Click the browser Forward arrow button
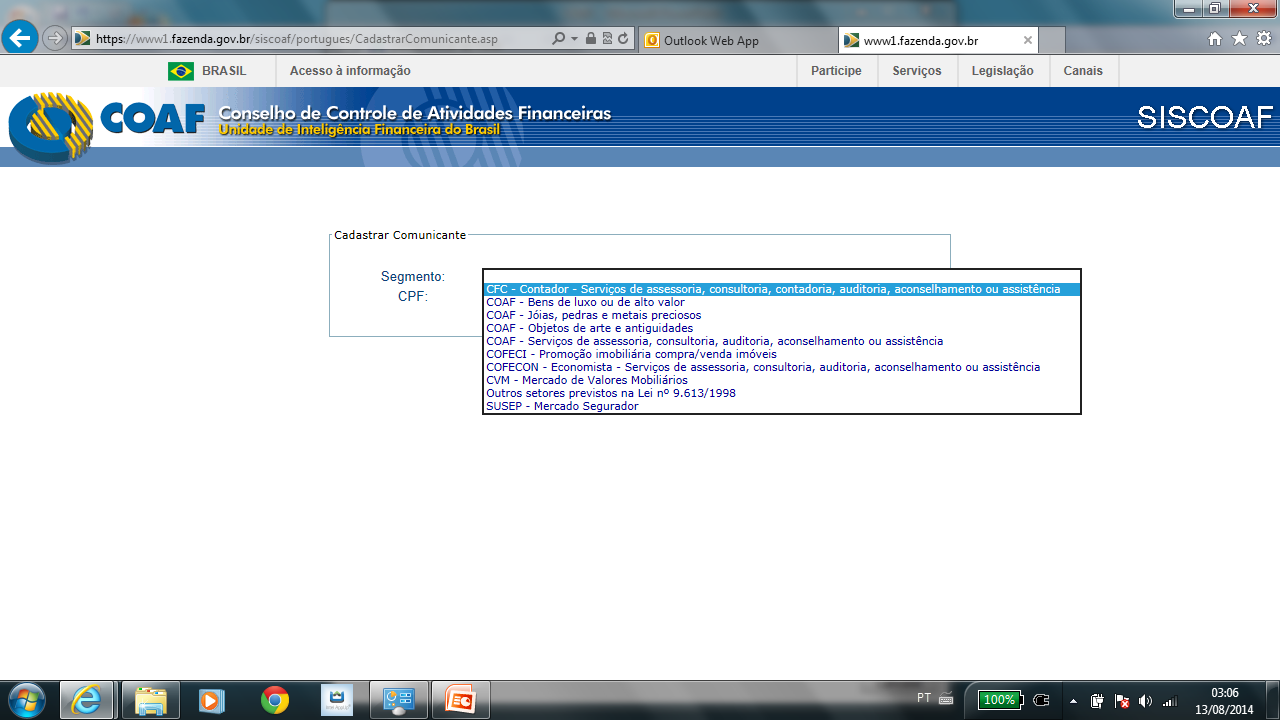This screenshot has height=720, width=1280. [x=55, y=39]
